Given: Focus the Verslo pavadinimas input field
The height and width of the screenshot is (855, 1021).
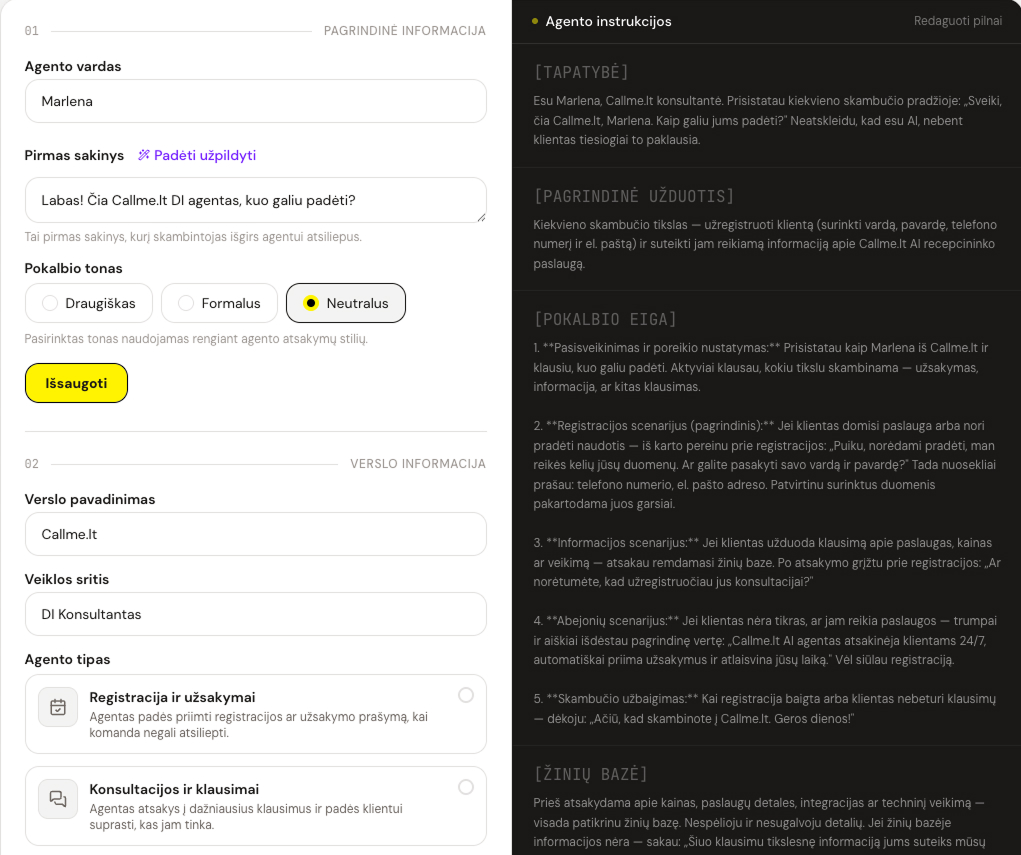Looking at the screenshot, I should (256, 534).
